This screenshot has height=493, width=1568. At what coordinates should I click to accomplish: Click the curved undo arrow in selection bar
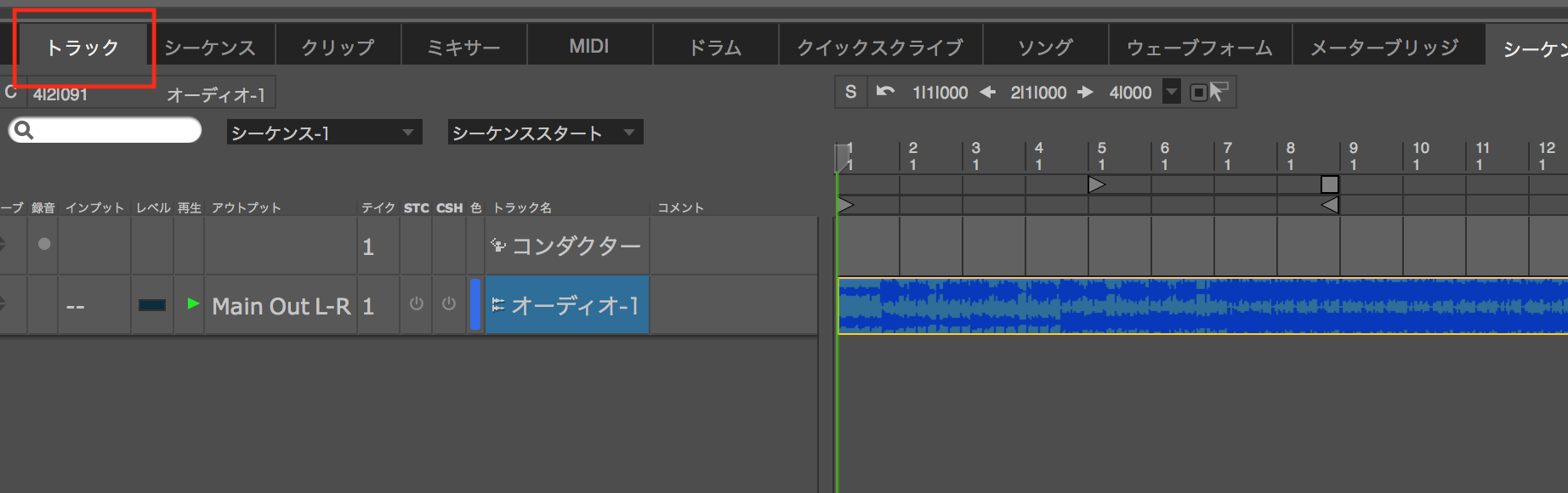[x=885, y=92]
